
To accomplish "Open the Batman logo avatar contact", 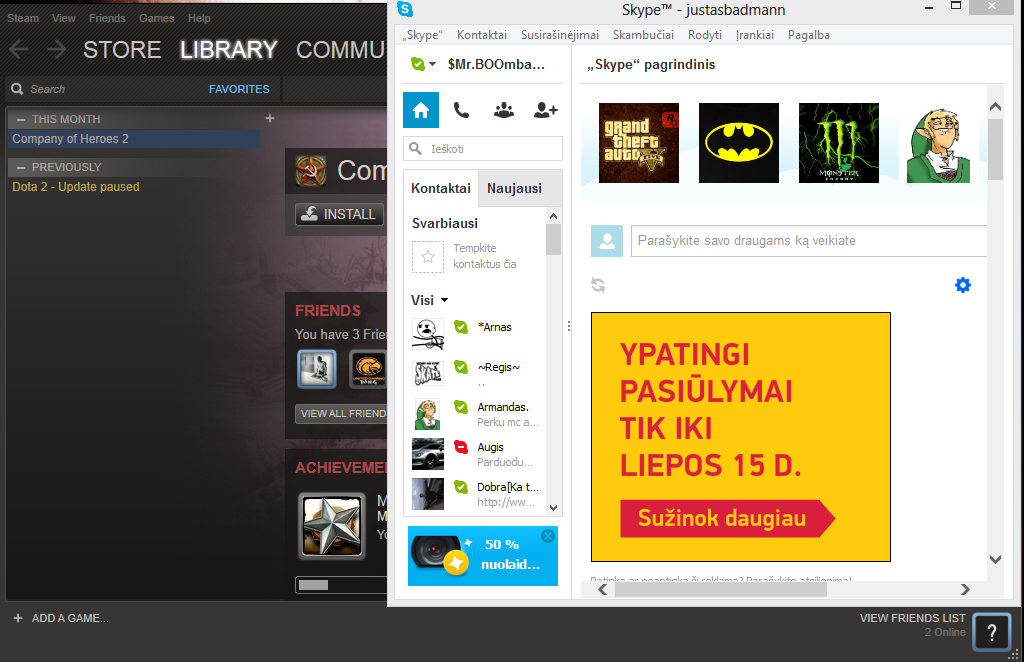I will click(x=739, y=143).
